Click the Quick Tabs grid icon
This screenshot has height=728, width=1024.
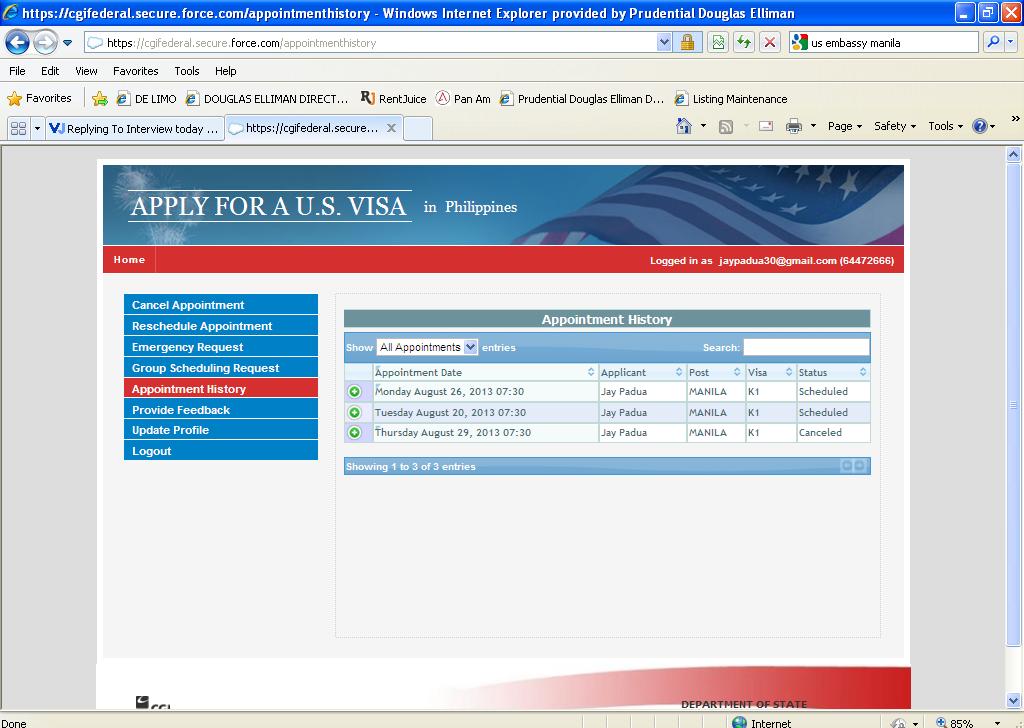(x=18, y=129)
